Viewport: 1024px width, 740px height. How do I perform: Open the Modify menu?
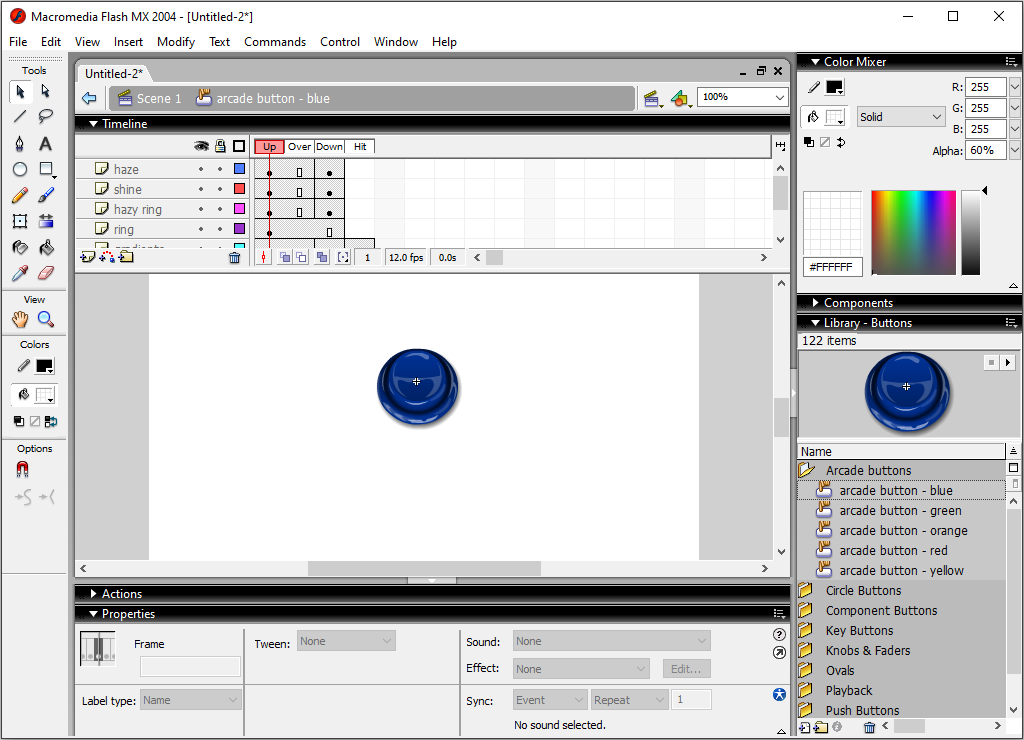[176, 41]
